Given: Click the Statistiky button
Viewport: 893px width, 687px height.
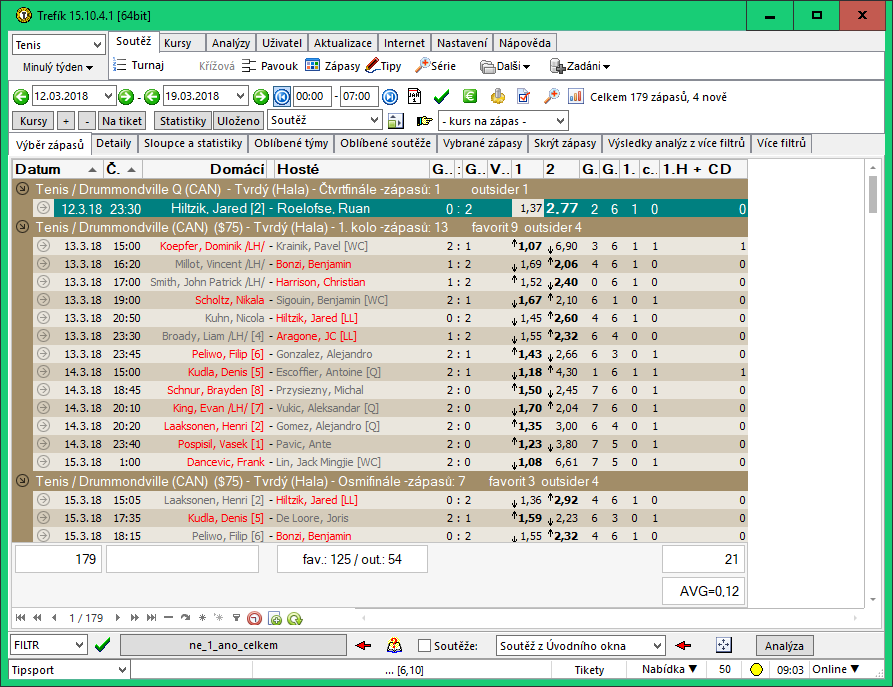Looking at the screenshot, I should point(183,121).
